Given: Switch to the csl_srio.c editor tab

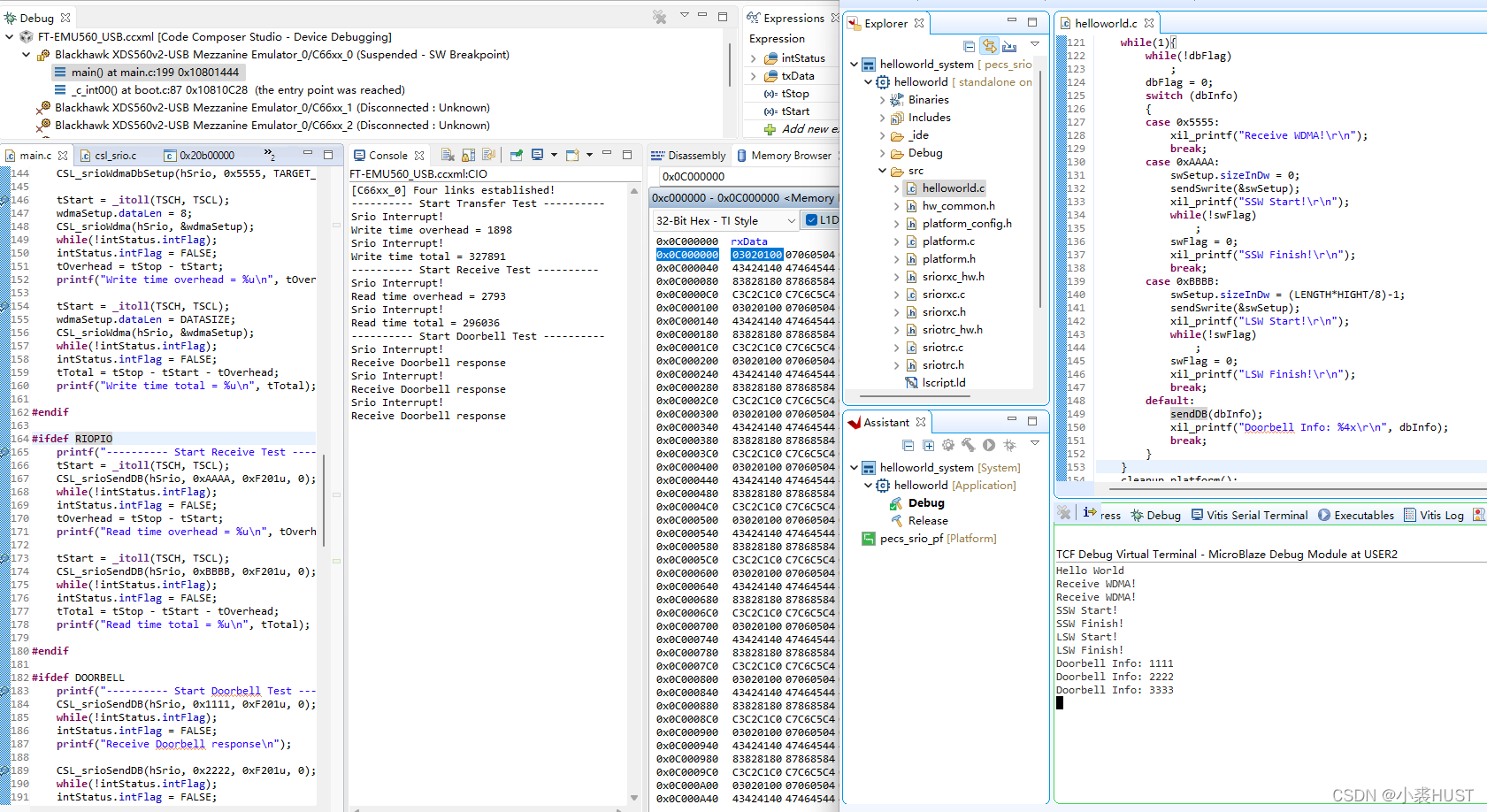Looking at the screenshot, I should click(x=115, y=156).
